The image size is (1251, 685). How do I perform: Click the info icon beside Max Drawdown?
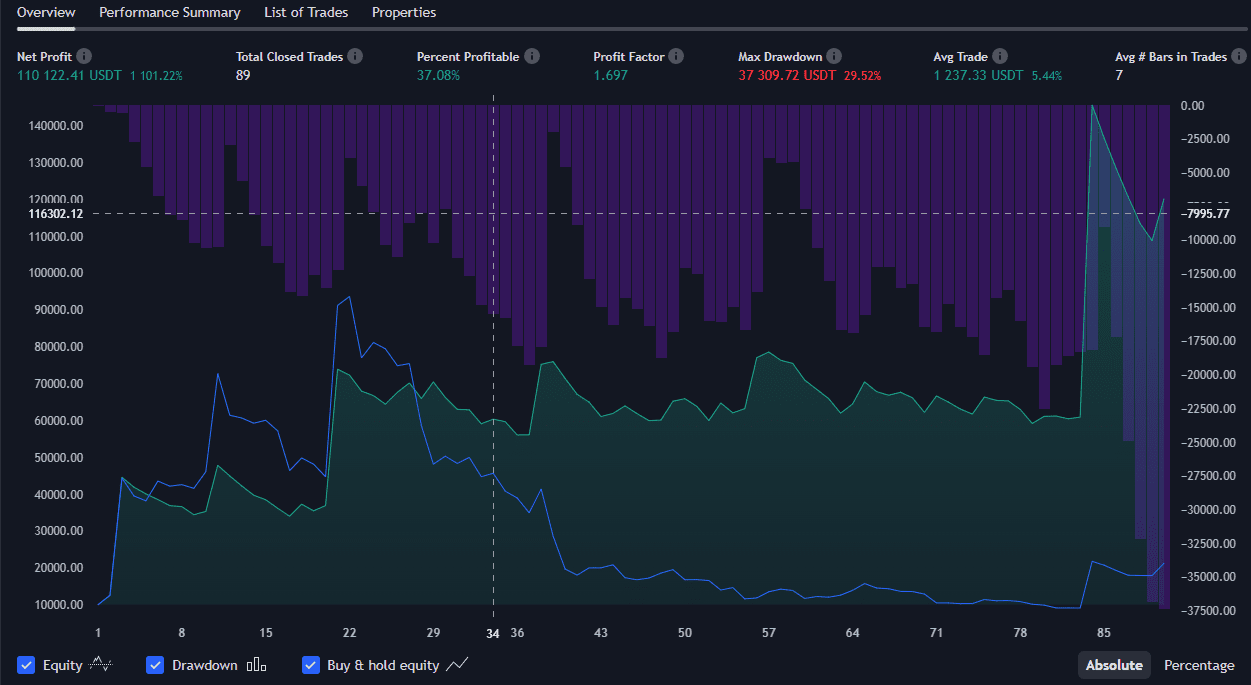point(834,57)
